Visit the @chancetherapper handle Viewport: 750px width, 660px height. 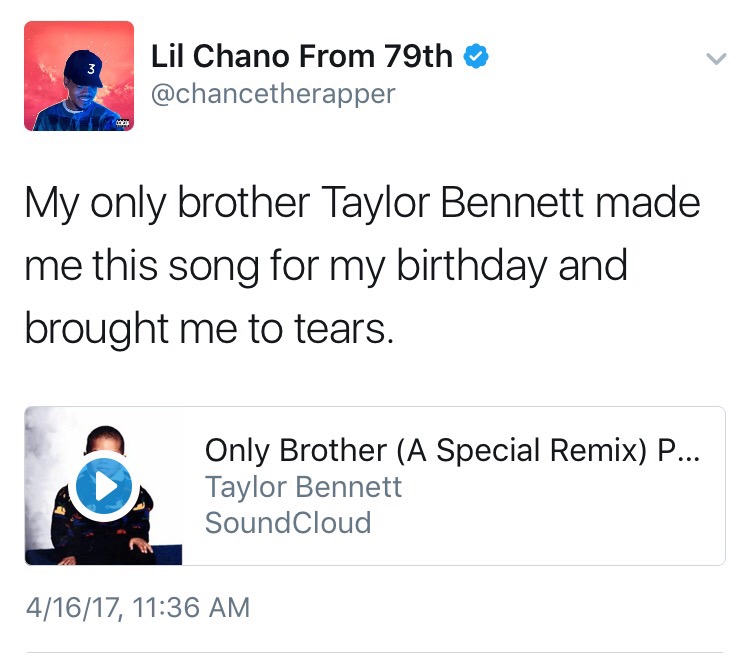tap(273, 93)
